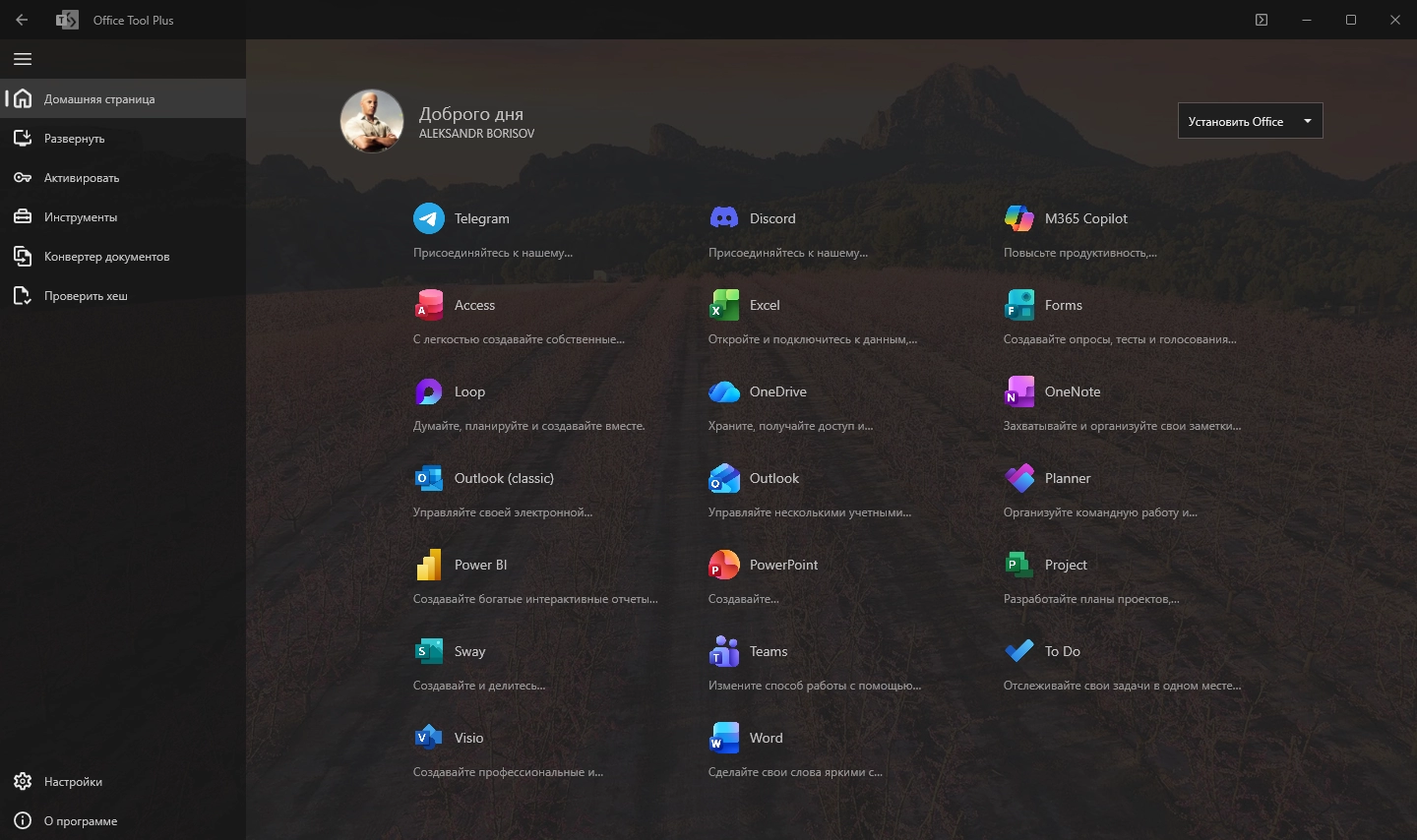The width and height of the screenshot is (1417, 840).
Task: Select the Access database icon
Action: [429, 305]
